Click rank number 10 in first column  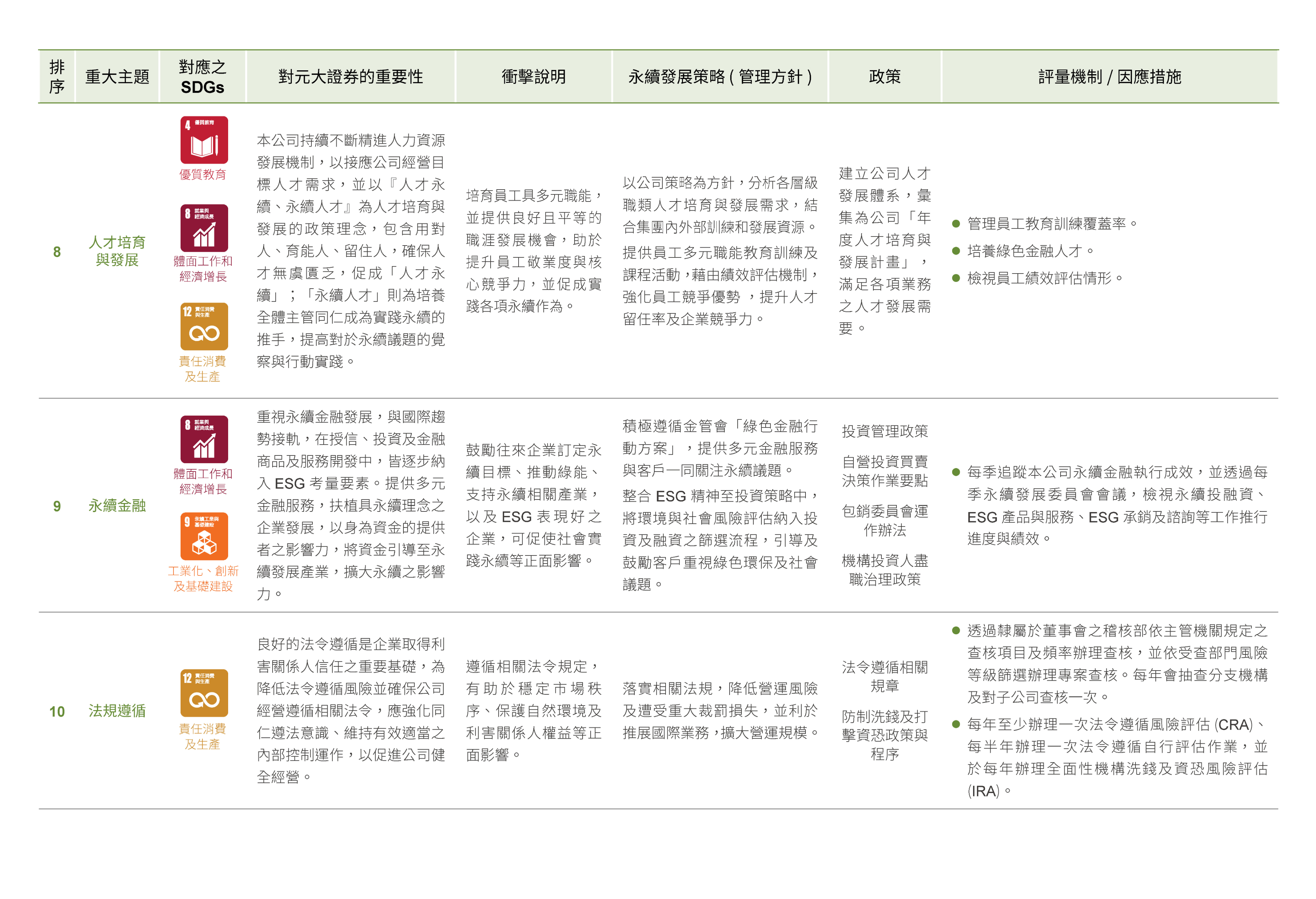click(57, 712)
